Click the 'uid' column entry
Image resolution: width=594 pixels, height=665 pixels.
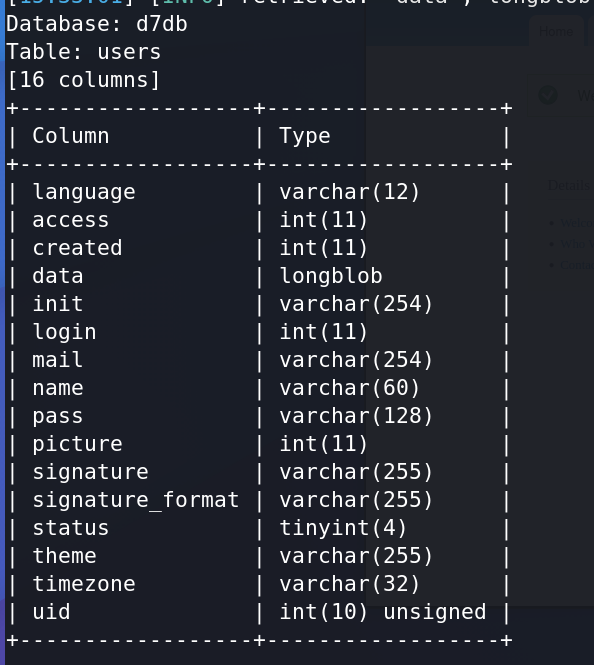click(x=51, y=612)
